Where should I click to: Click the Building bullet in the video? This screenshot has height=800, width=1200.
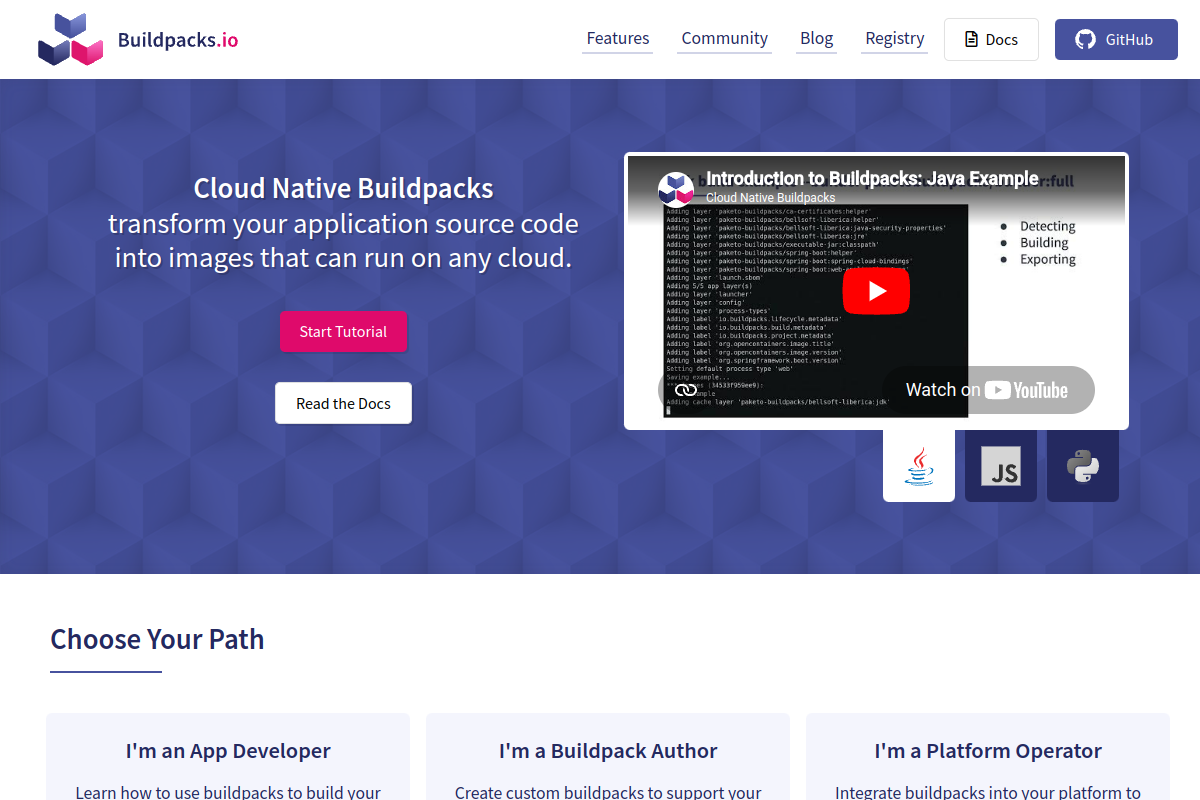pos(1044,243)
